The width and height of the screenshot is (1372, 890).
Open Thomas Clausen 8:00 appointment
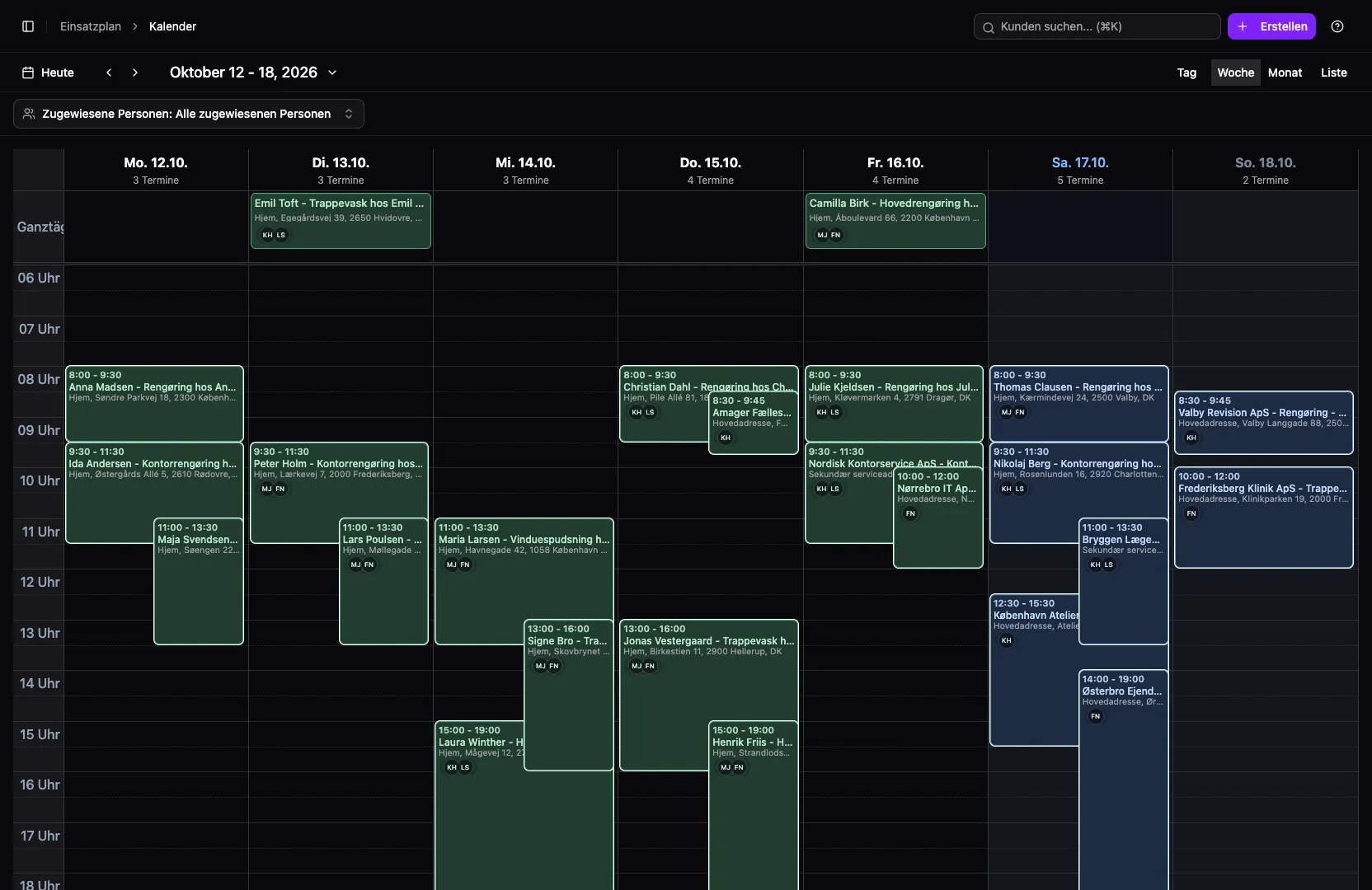tap(1079, 404)
